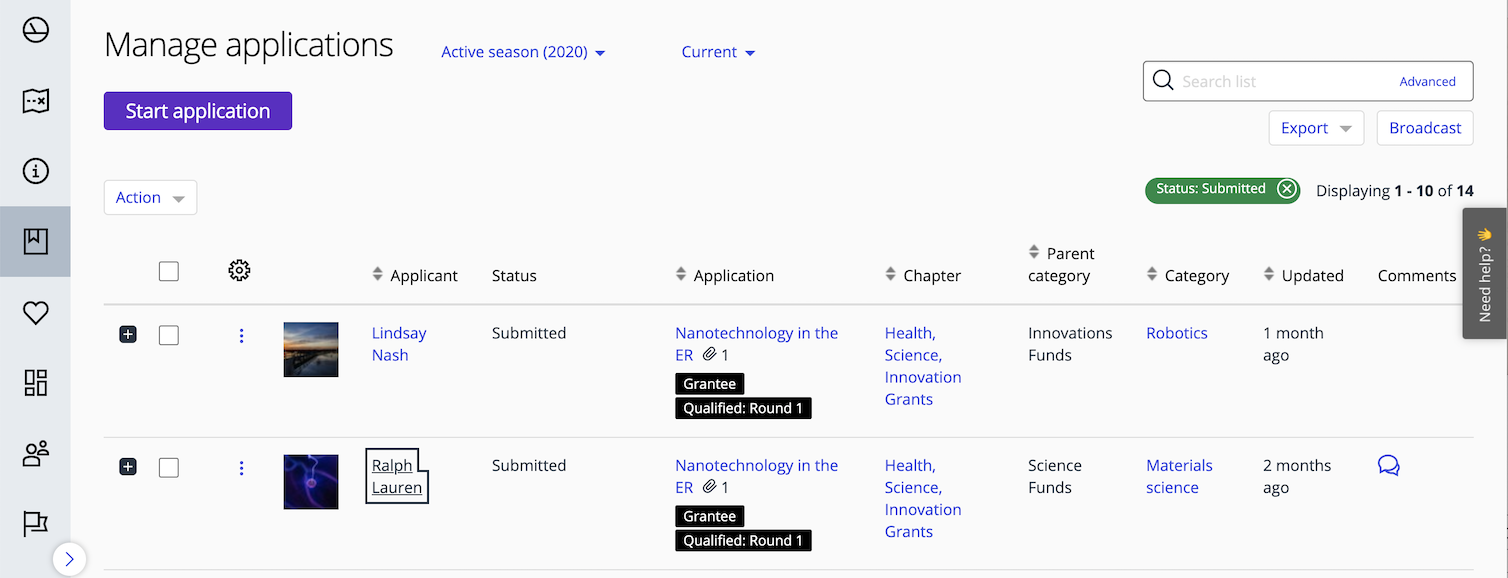Click the flag icon in sidebar

coord(36,524)
